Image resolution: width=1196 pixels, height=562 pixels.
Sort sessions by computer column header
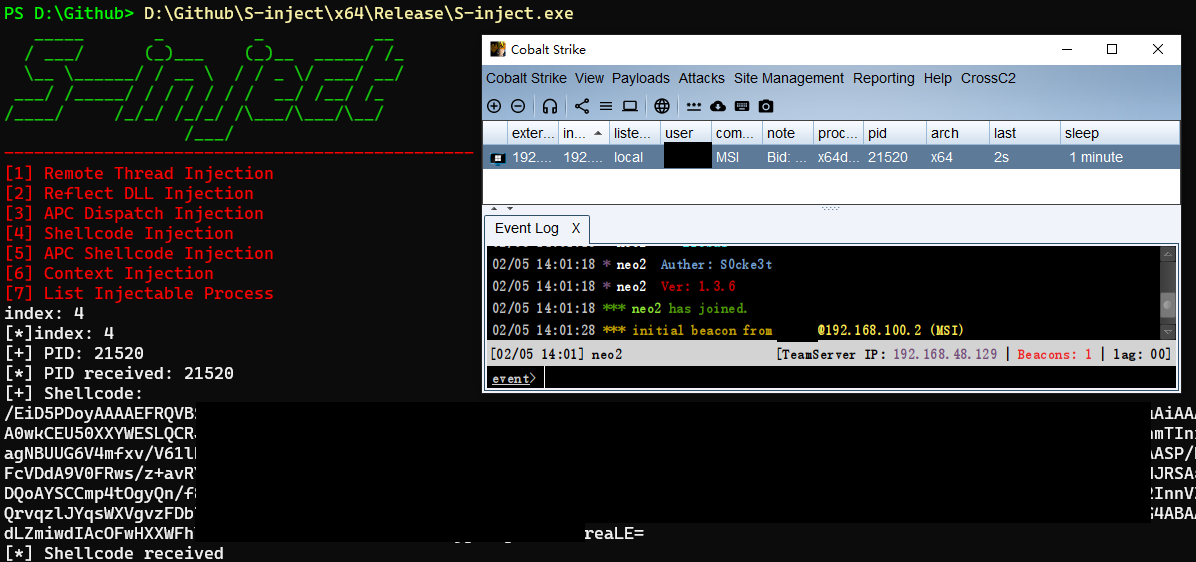point(737,133)
